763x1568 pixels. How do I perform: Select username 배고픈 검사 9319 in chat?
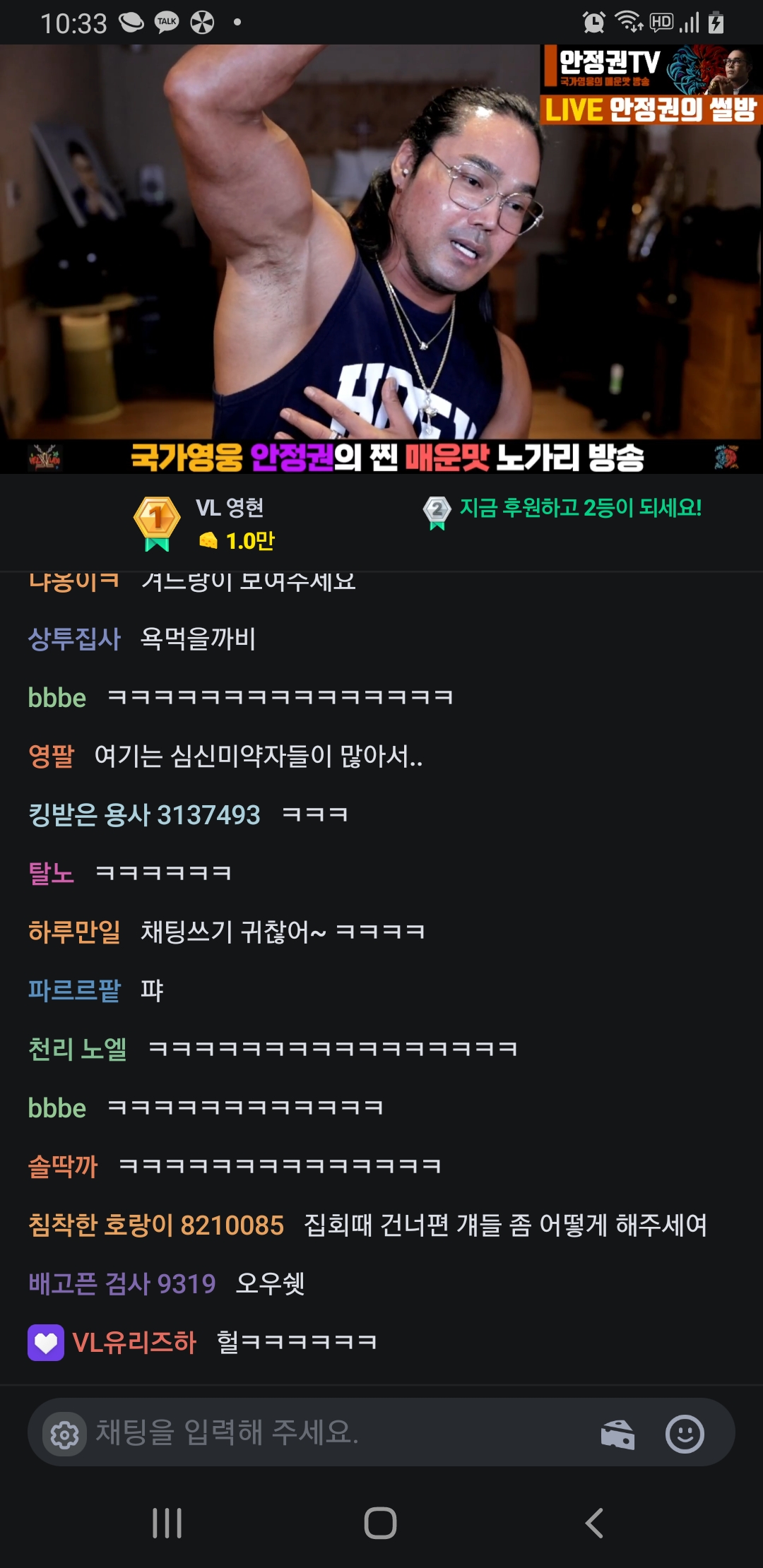pyautogui.click(x=122, y=1283)
